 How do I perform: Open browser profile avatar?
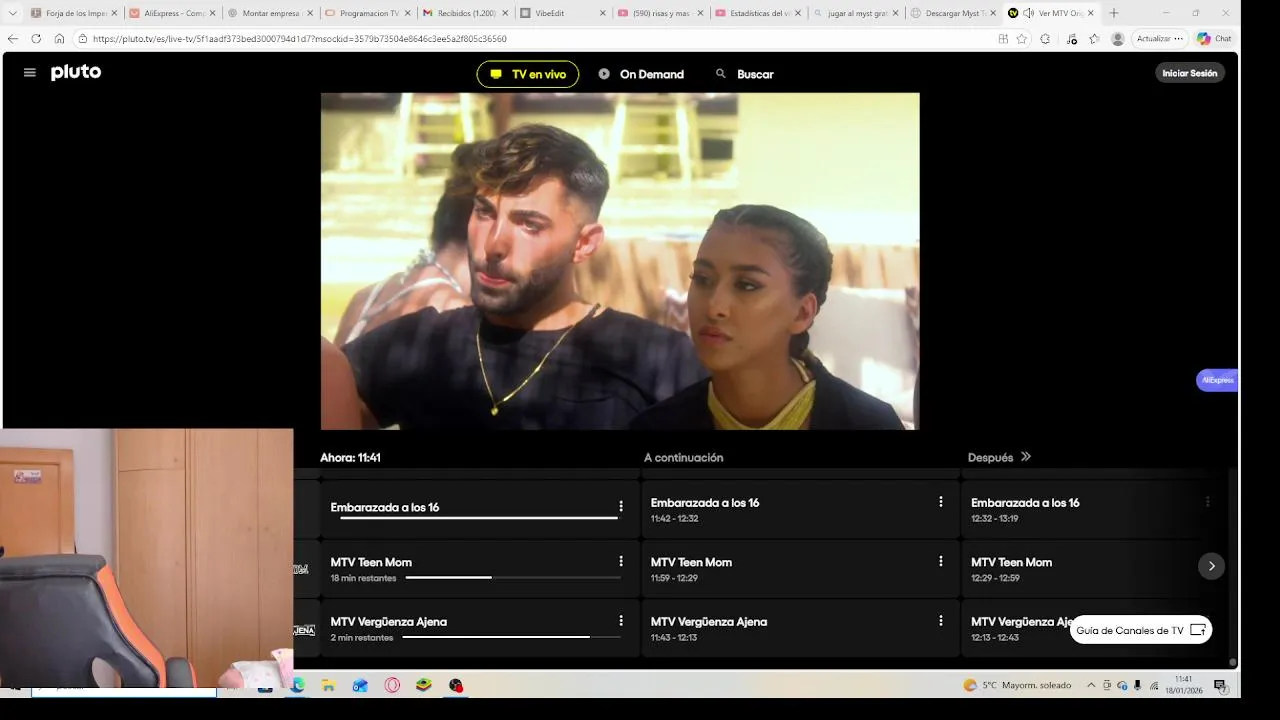(x=1118, y=39)
